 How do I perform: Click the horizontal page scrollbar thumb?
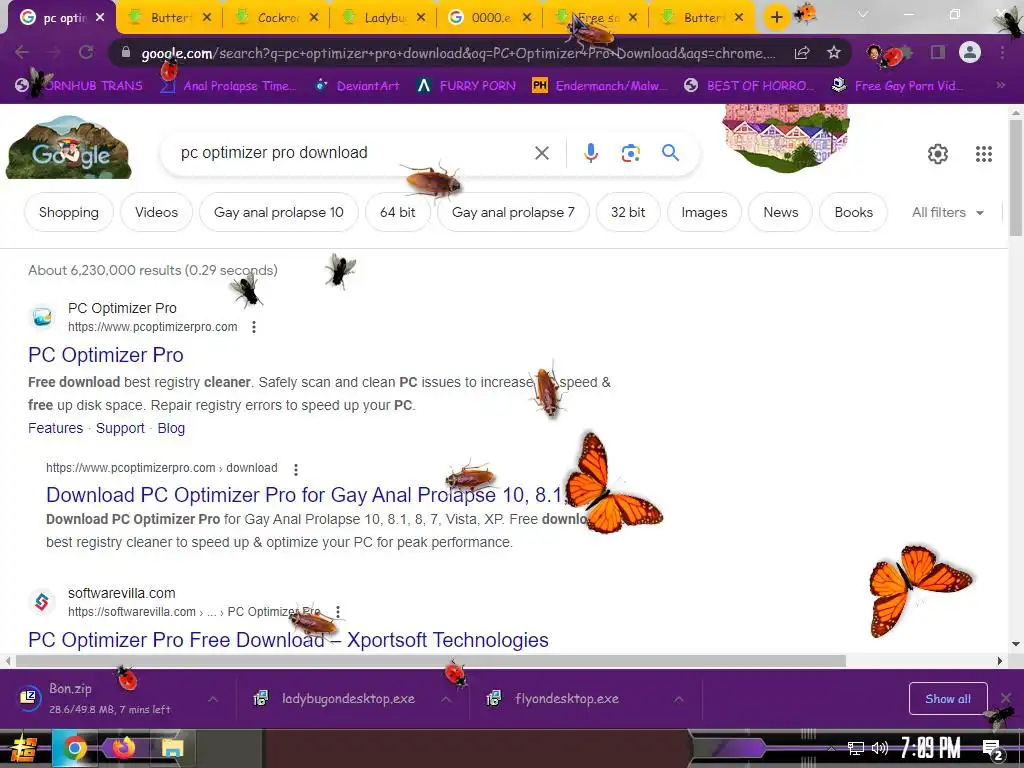[x=431, y=661]
